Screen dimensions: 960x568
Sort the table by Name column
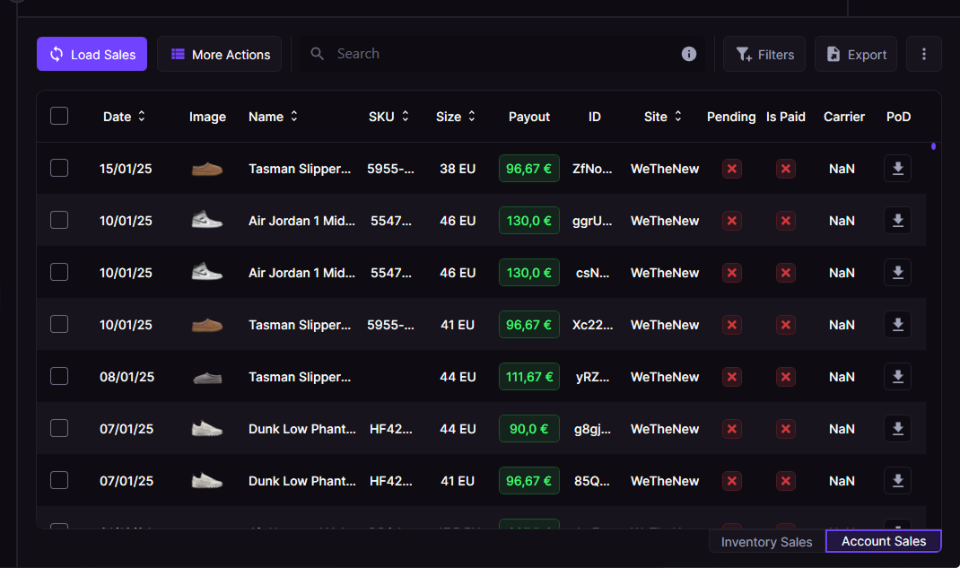[273, 116]
